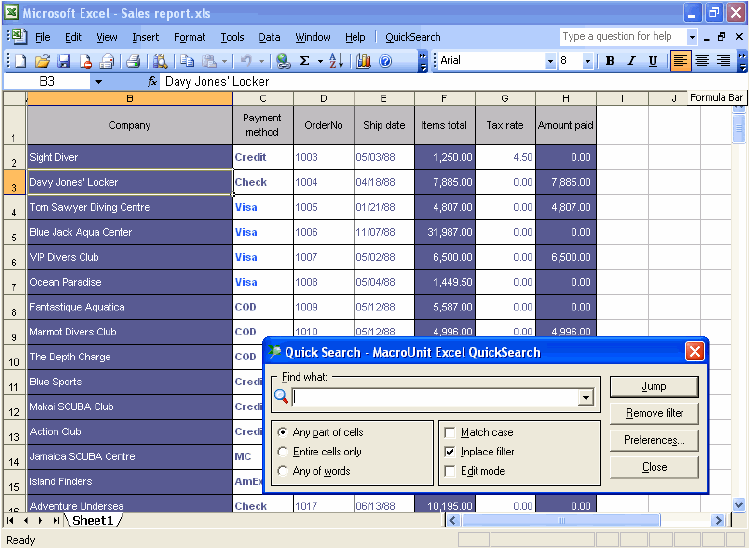Open the help question box dropdown
This screenshot has height=550, width=750.
pyautogui.click(x=692, y=37)
